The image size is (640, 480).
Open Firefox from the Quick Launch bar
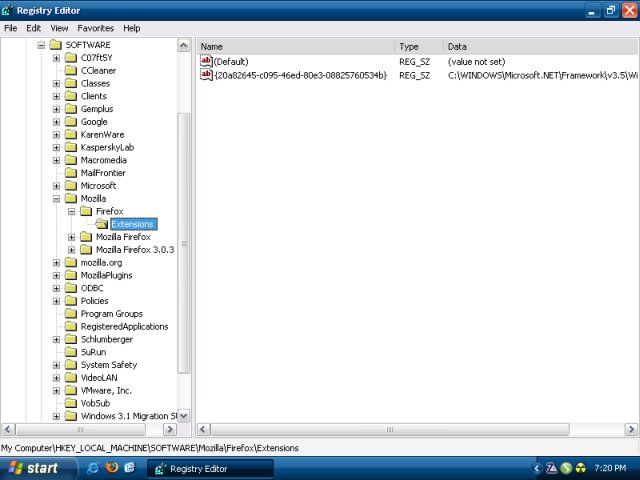tap(112, 468)
